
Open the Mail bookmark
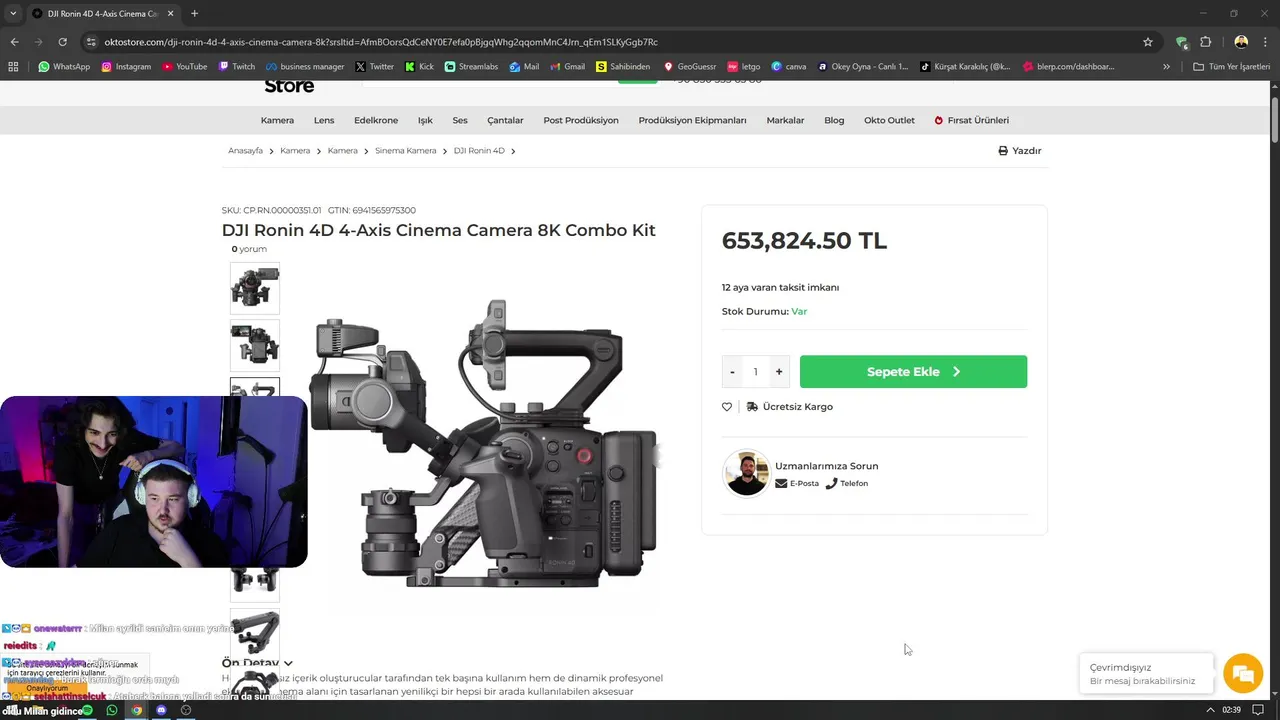(x=524, y=67)
